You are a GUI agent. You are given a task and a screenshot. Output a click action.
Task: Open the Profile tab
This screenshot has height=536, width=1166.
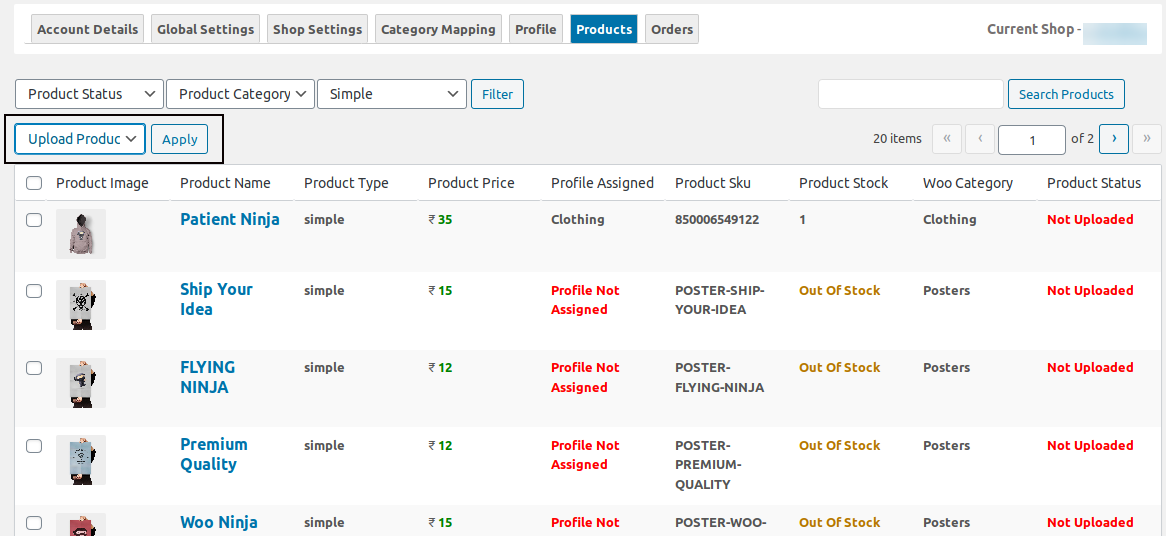(x=535, y=29)
